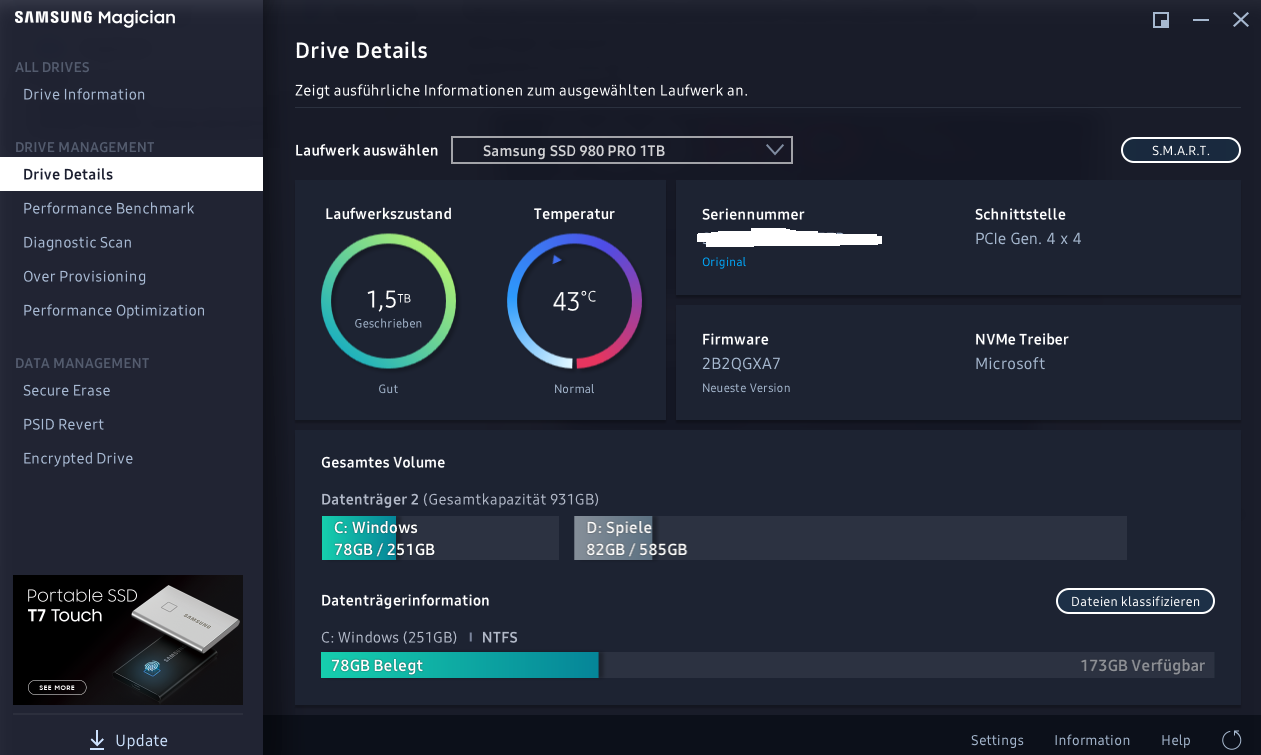Select Secure Erase option
This screenshot has width=1261, height=755.
[66, 390]
